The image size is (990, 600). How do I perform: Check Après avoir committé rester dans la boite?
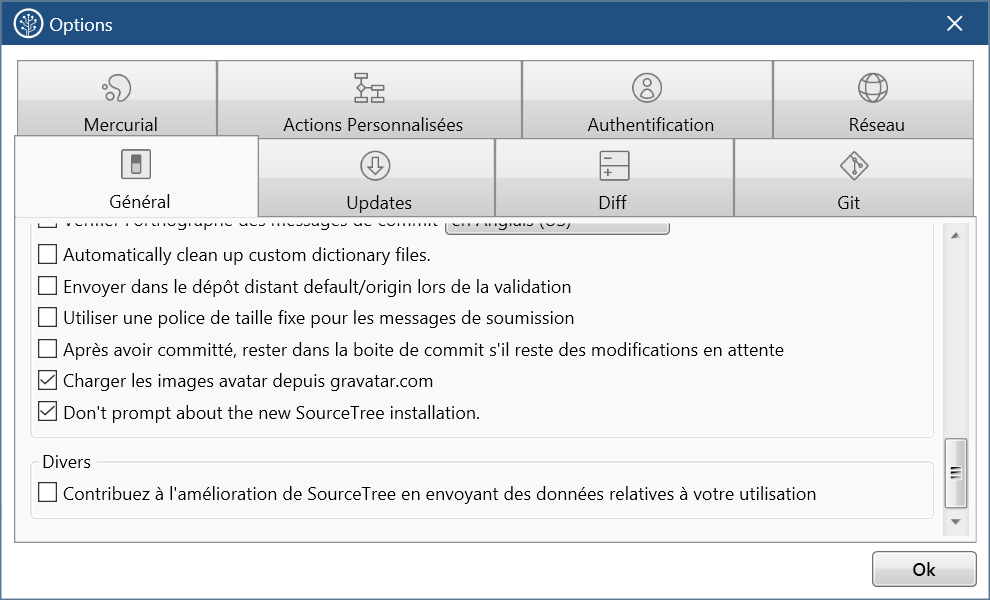(x=47, y=349)
